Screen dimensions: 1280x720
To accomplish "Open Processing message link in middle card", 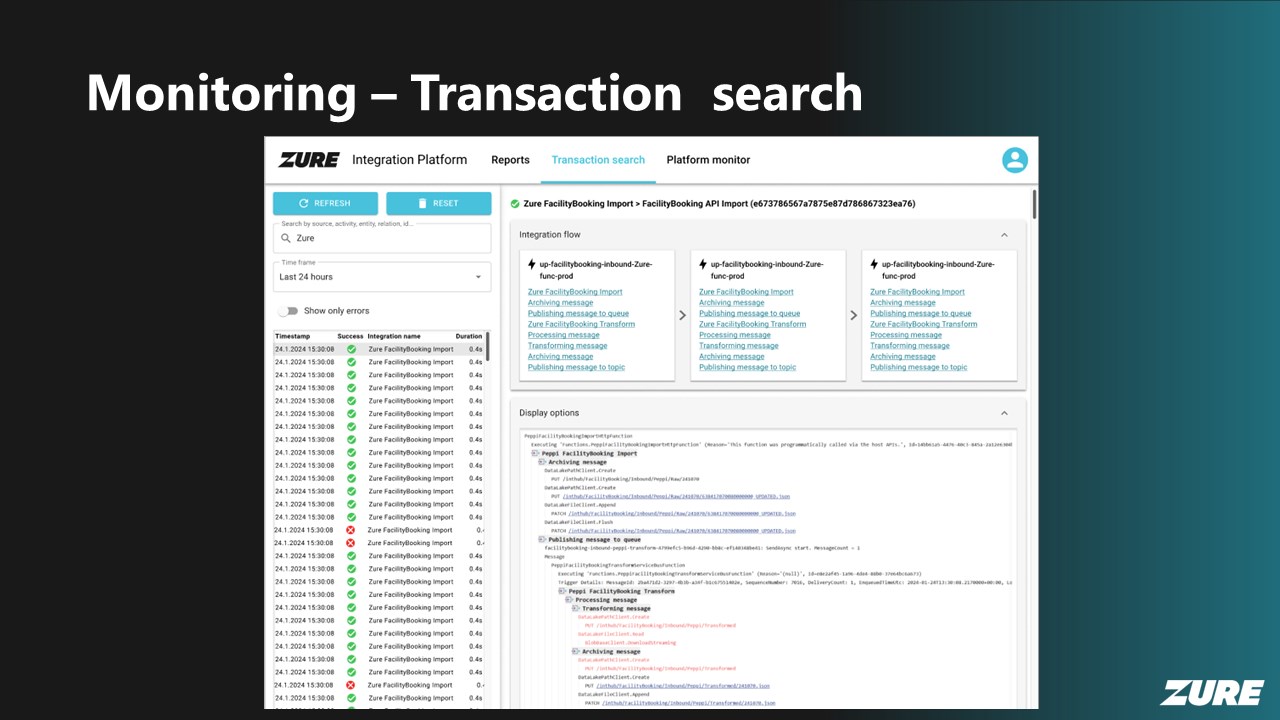I will pos(735,335).
